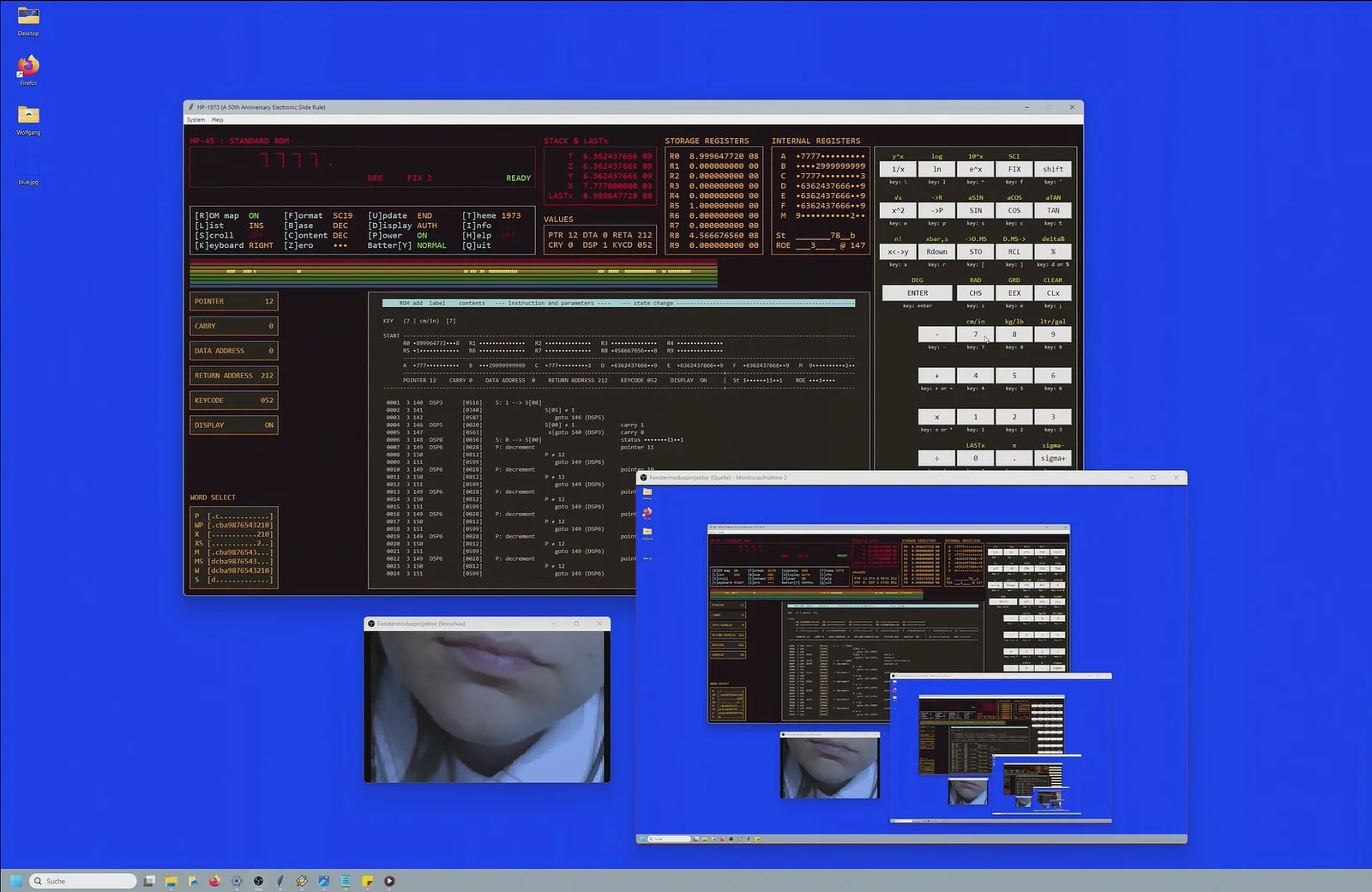The height and width of the screenshot is (892, 1372).
Task: Launch File Explorer from the taskbar
Action: (x=171, y=881)
